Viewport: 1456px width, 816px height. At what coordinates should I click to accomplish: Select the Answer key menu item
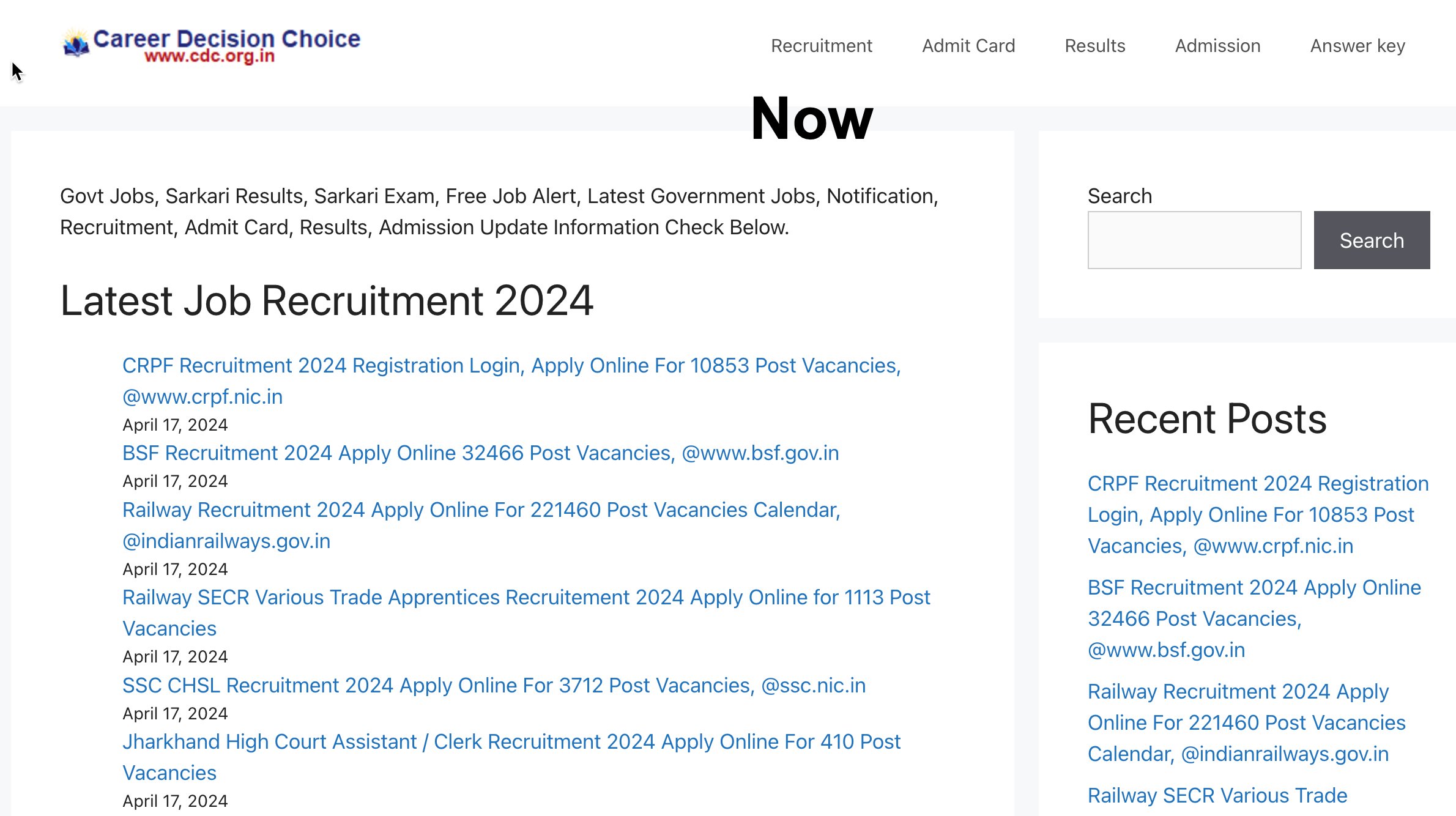click(x=1358, y=46)
